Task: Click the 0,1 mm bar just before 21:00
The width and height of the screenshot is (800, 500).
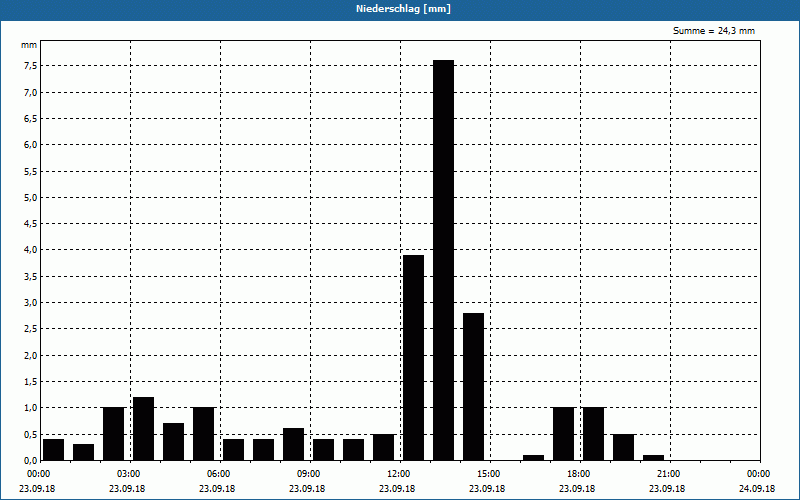Action: (x=654, y=458)
